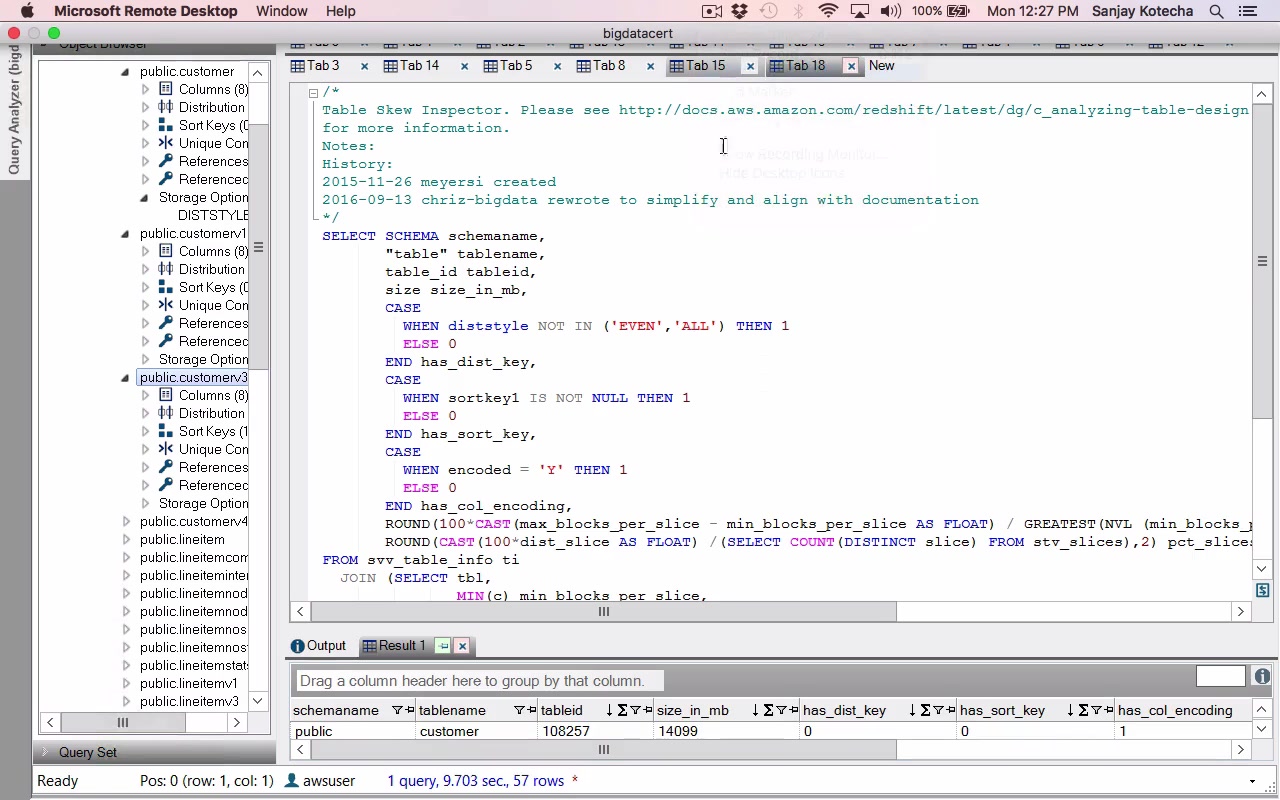Click the sort arrow on tableid column
Image resolution: width=1280 pixels, height=800 pixels.
[608, 710]
